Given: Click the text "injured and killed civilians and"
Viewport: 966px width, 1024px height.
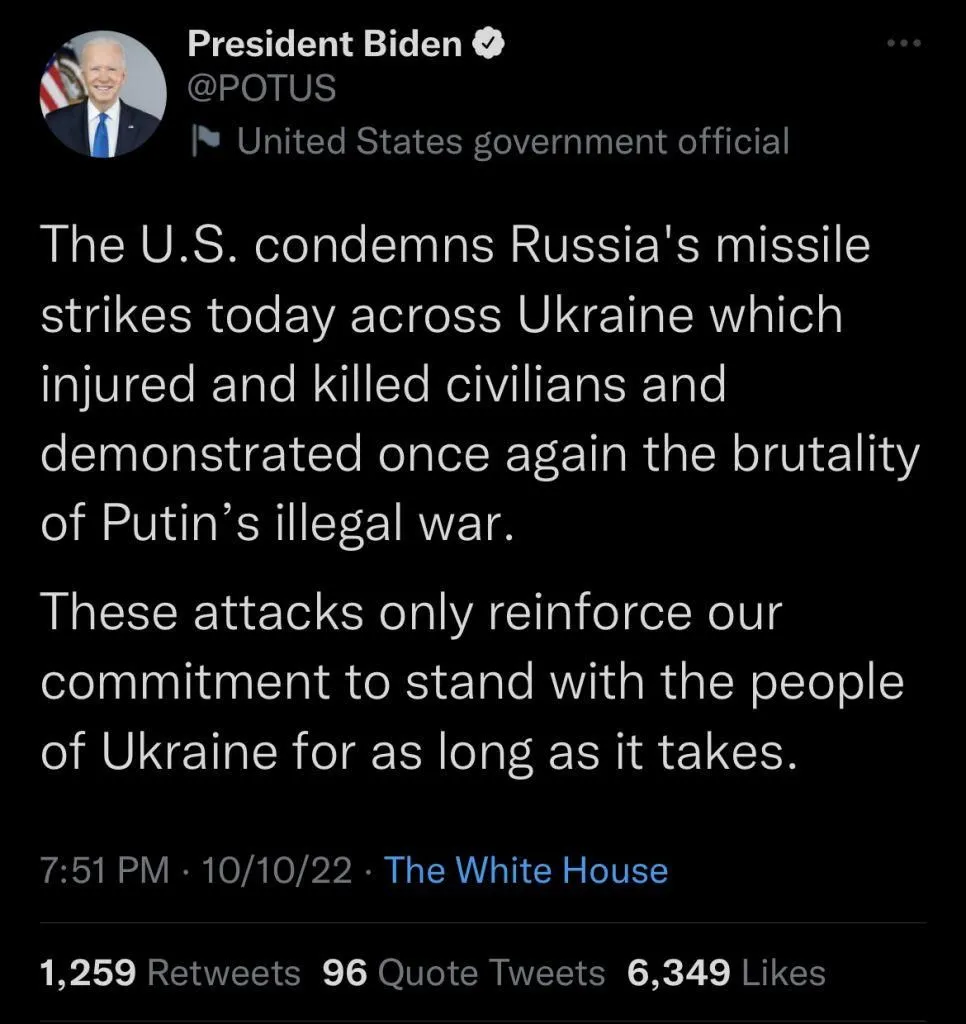Looking at the screenshot, I should point(383,385).
